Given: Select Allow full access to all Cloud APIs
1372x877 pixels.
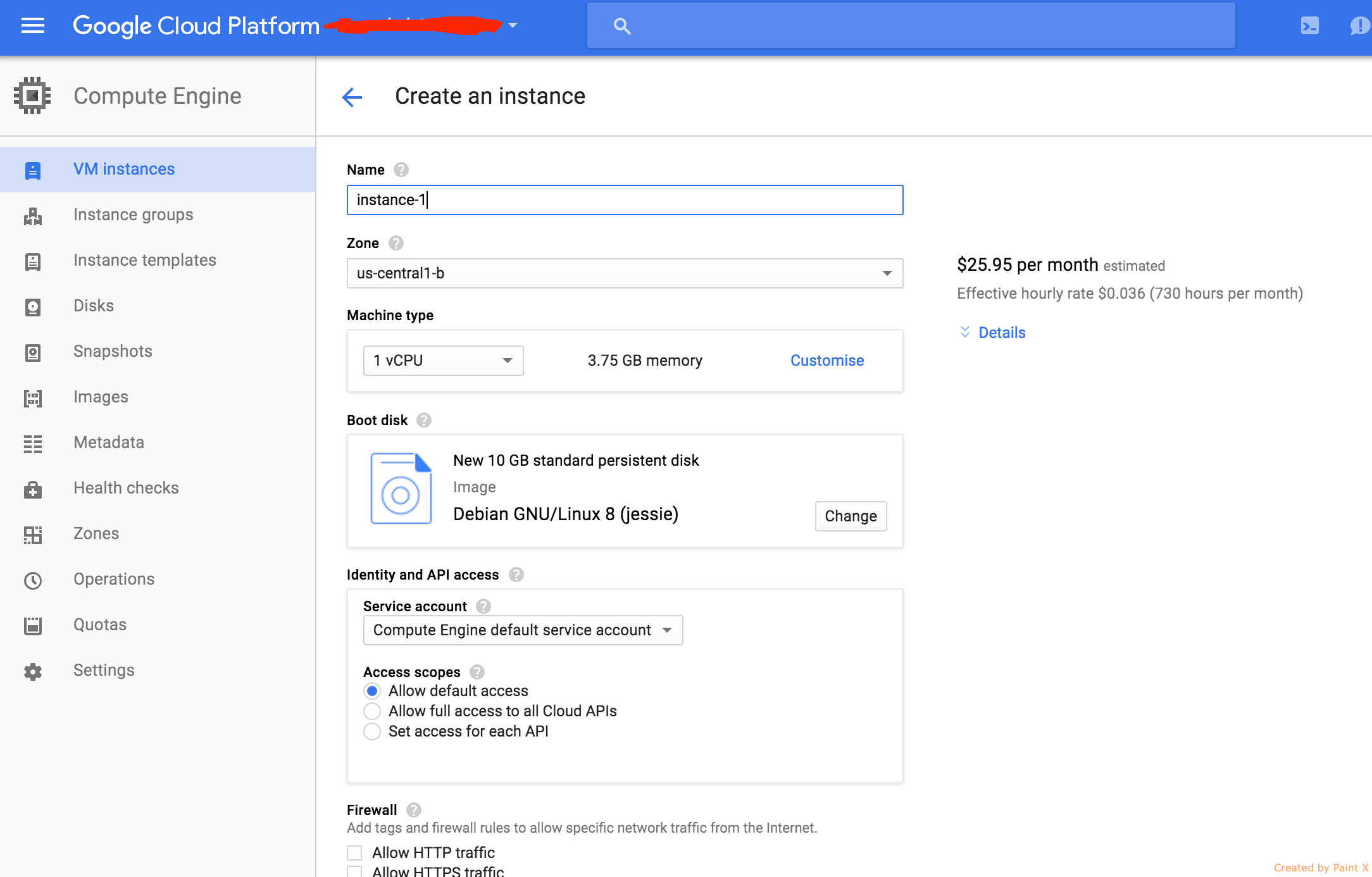Looking at the screenshot, I should click(372, 711).
